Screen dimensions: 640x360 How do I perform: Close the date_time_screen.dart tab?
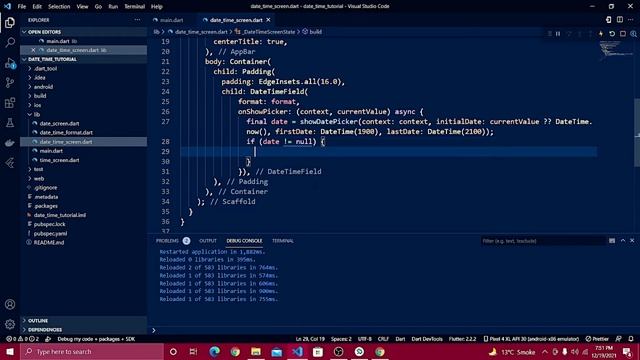pos(268,20)
